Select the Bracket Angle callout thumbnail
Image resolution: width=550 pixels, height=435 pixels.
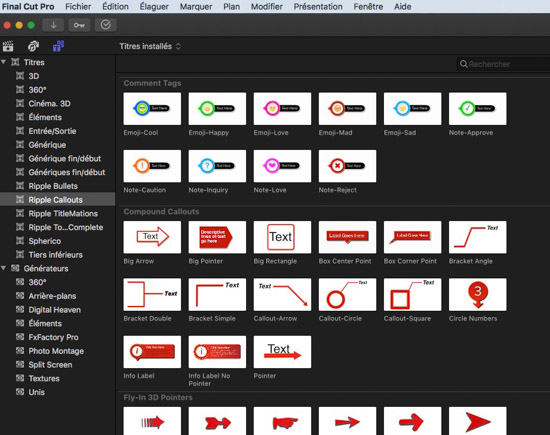[x=478, y=237]
